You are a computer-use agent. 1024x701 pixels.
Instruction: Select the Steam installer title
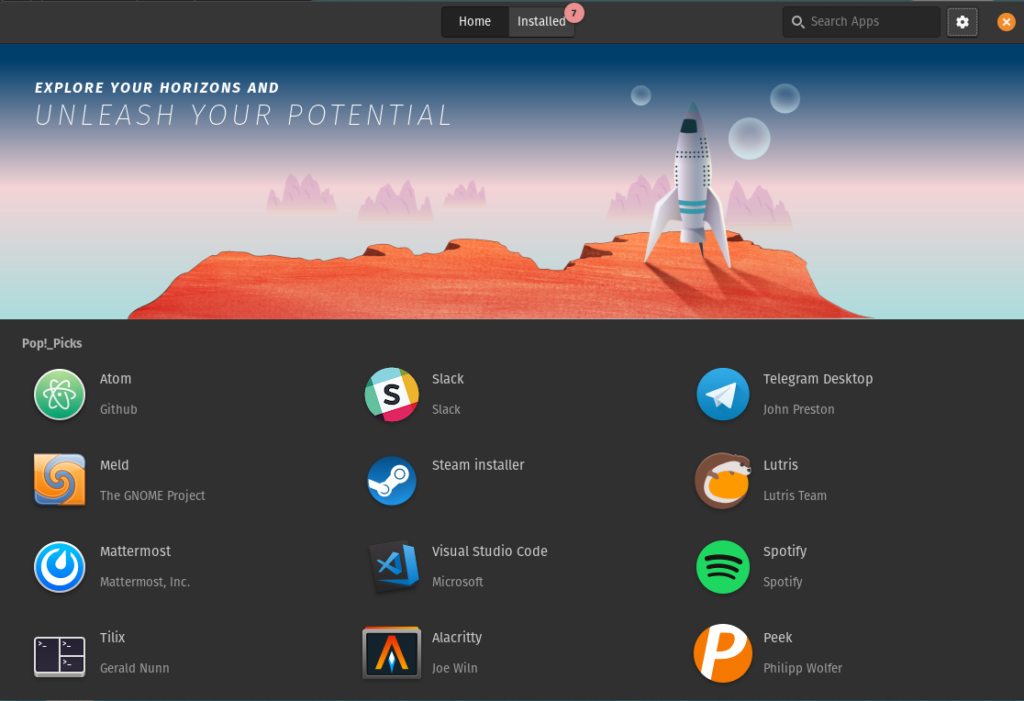[x=478, y=465]
